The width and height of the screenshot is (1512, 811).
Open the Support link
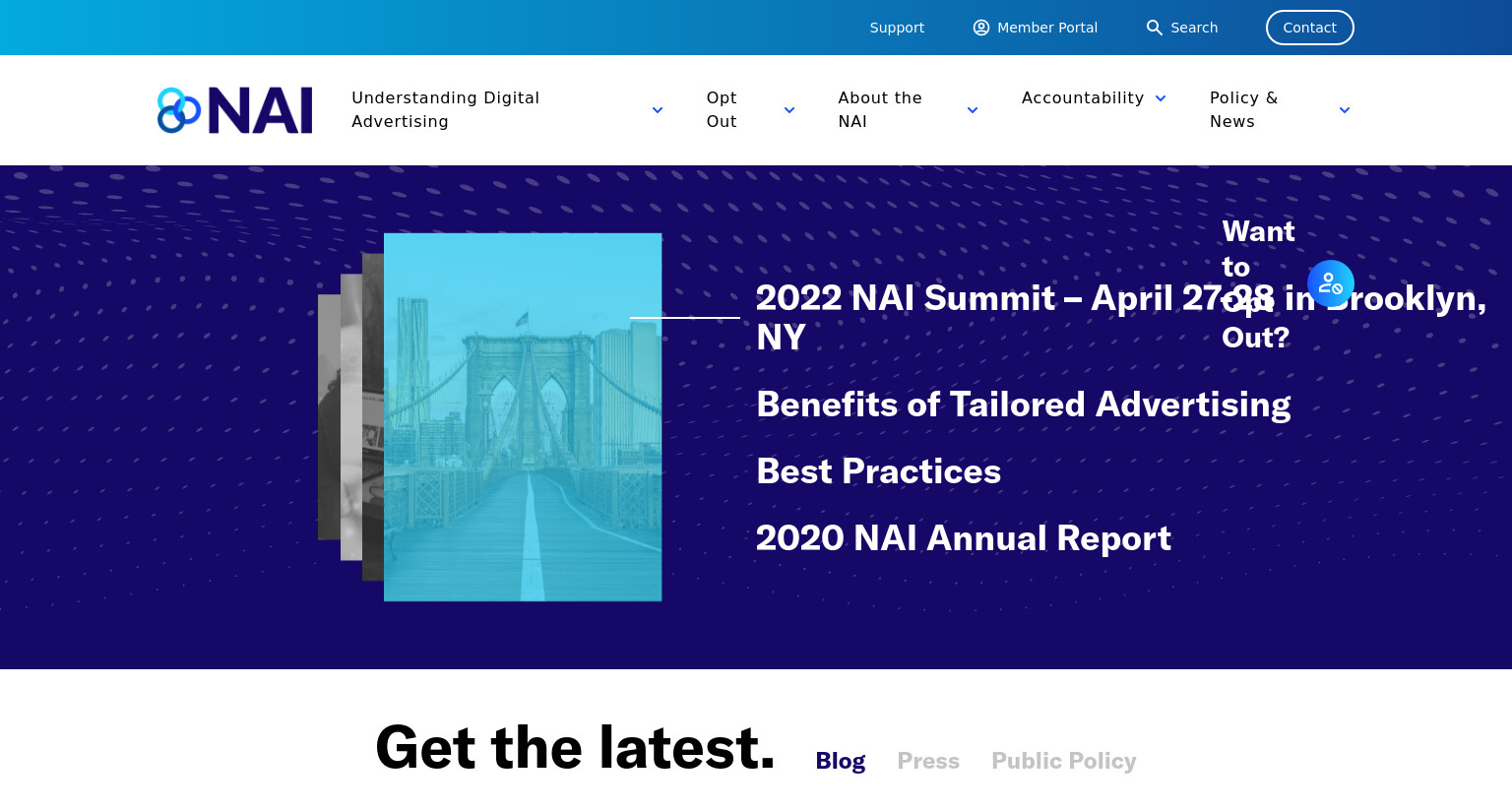click(897, 28)
